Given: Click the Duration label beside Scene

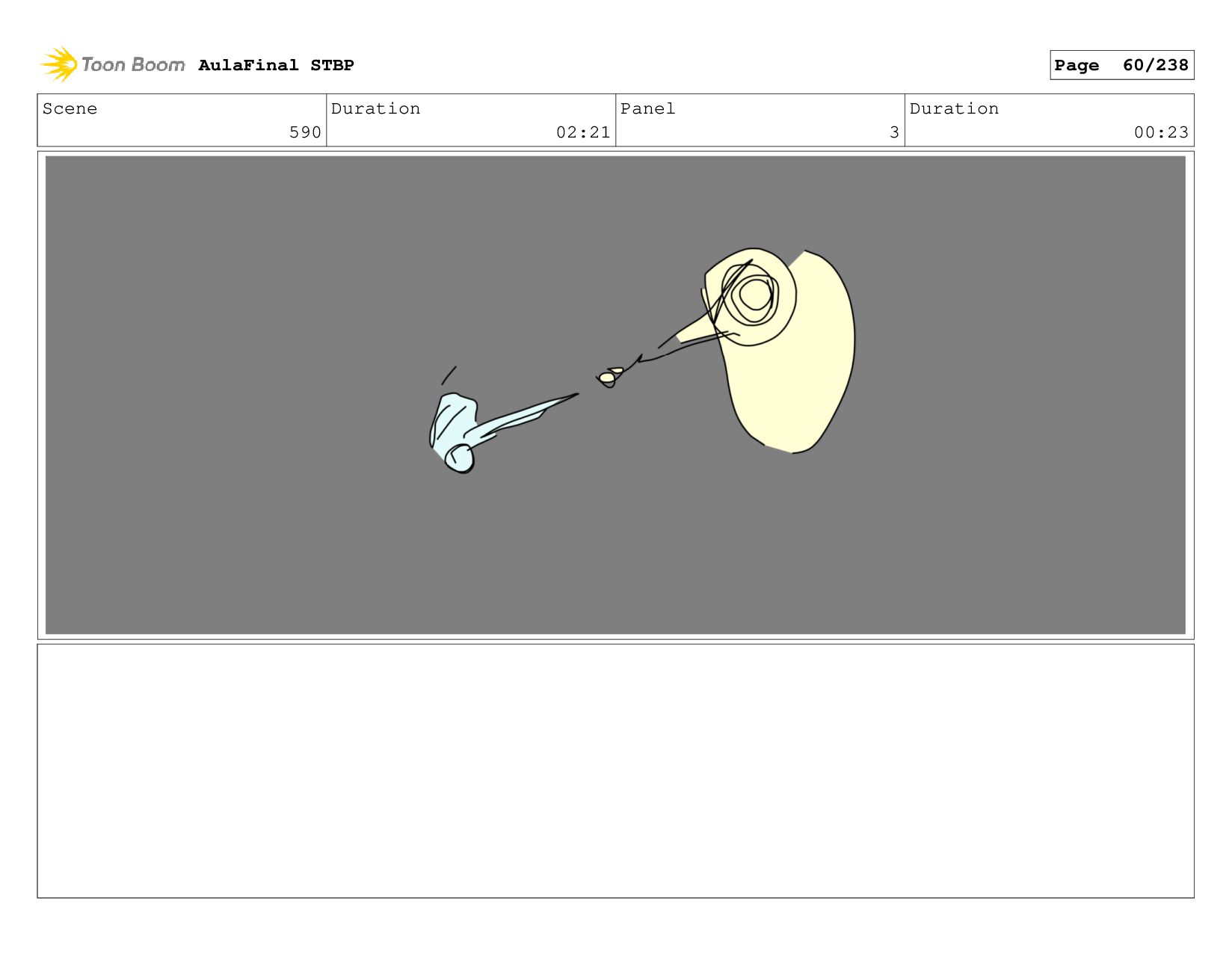Looking at the screenshot, I should [x=375, y=108].
